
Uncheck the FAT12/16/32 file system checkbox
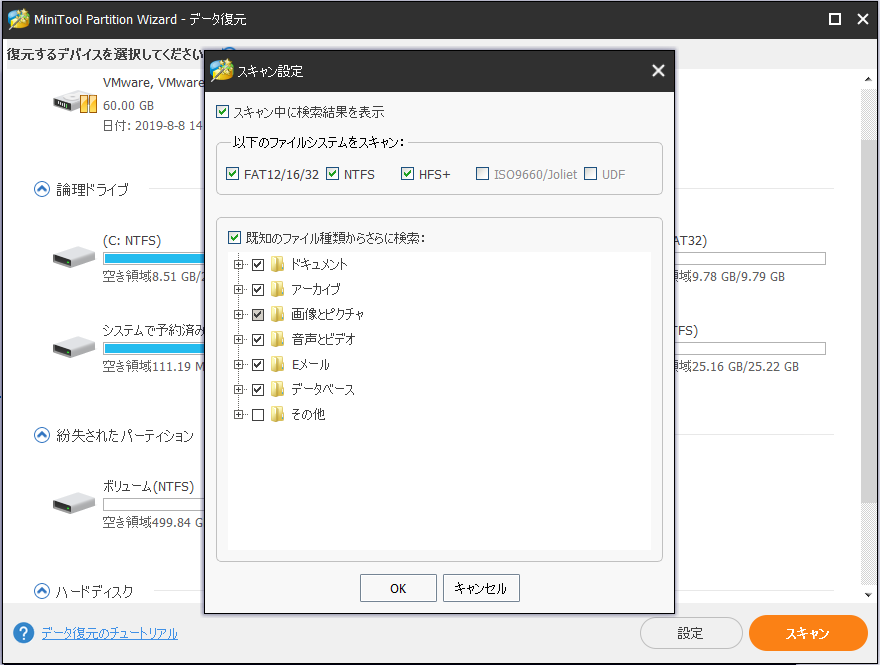tap(232, 173)
